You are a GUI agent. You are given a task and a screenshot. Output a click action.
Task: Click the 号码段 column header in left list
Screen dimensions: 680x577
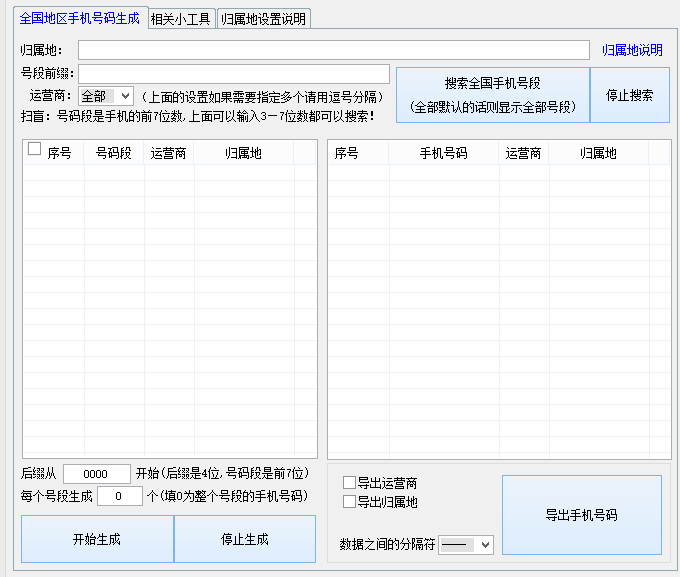coord(113,153)
